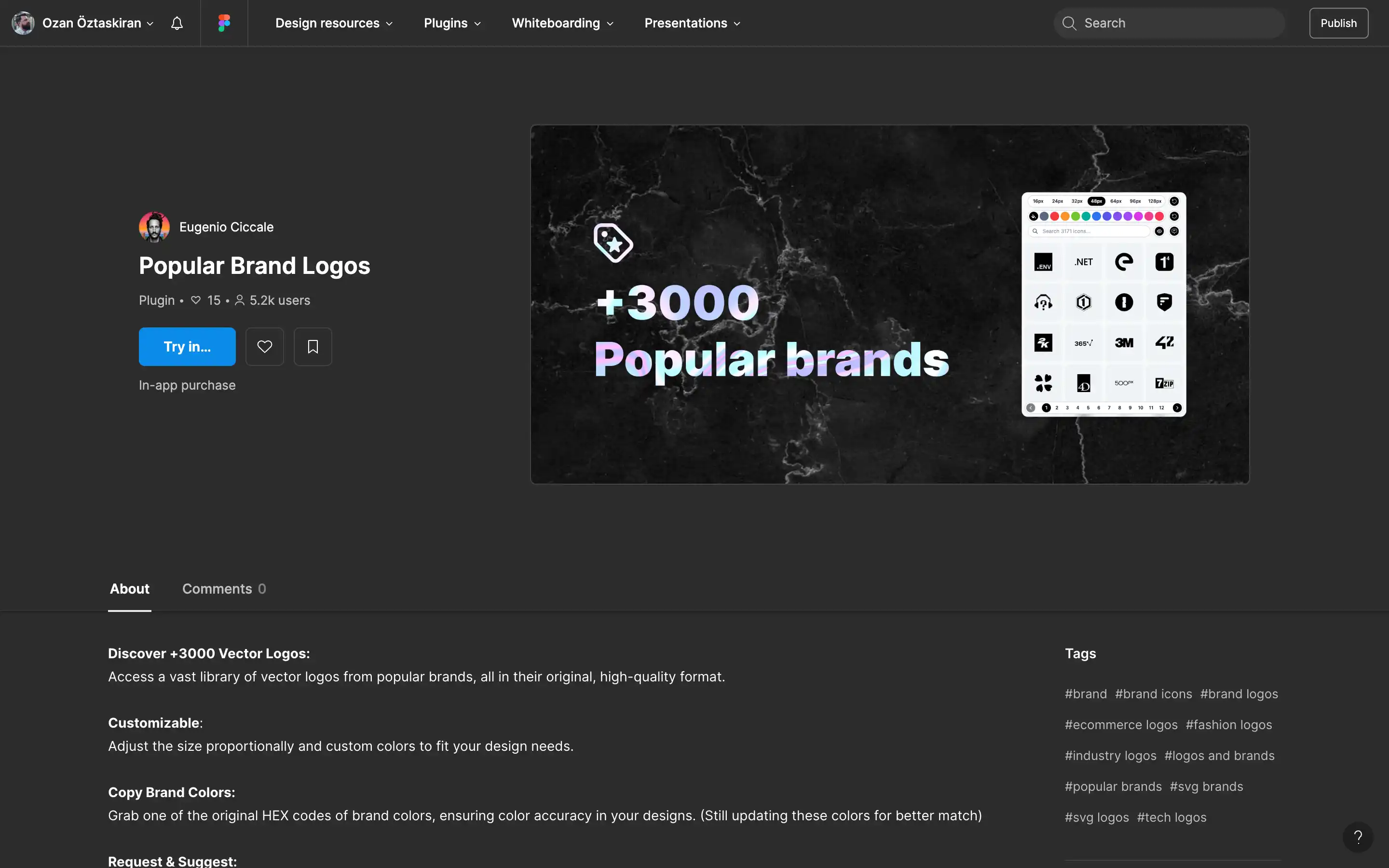
Task: Open the #popular brands tag
Action: 1113,787
